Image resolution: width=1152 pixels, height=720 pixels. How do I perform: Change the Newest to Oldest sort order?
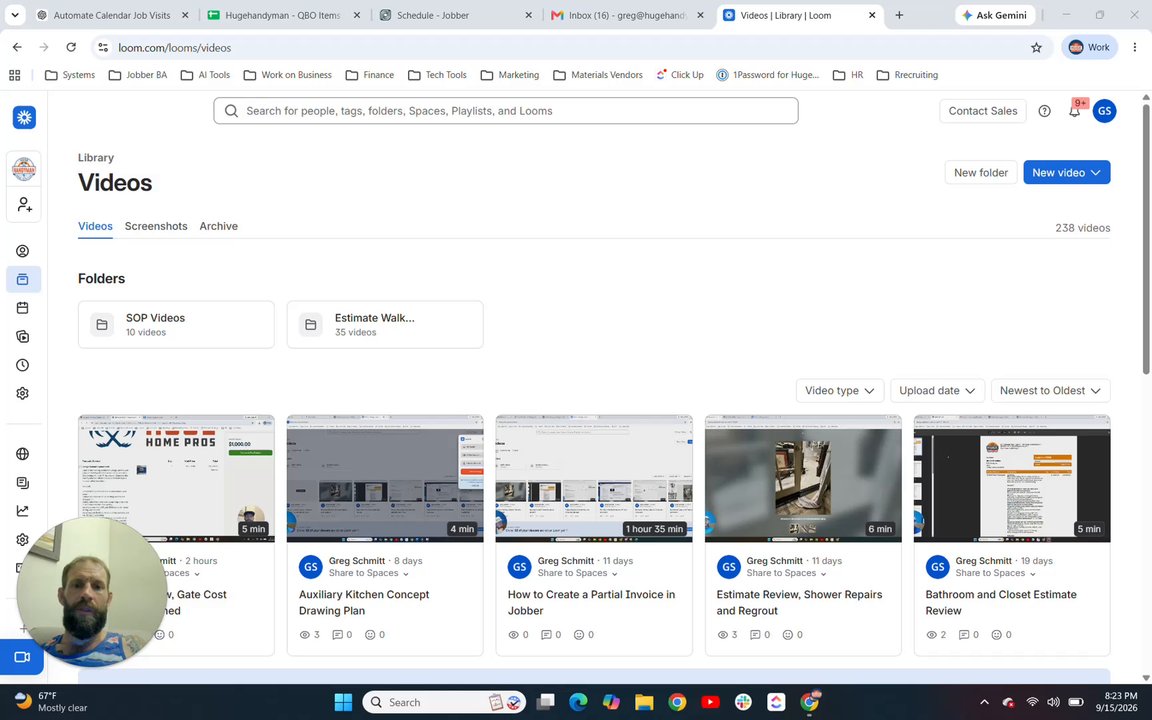(1050, 391)
